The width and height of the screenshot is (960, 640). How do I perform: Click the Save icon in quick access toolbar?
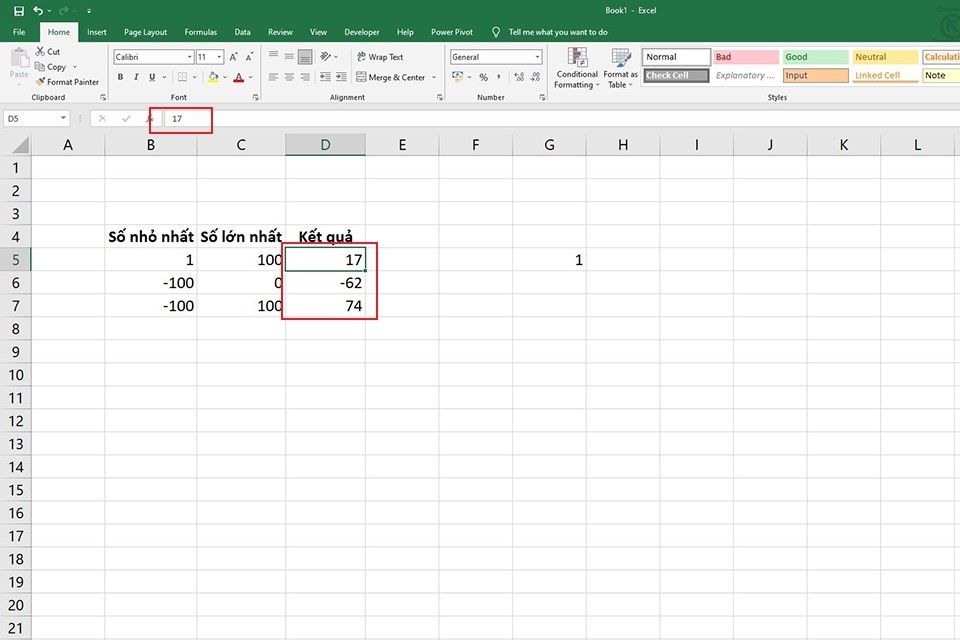(x=18, y=10)
